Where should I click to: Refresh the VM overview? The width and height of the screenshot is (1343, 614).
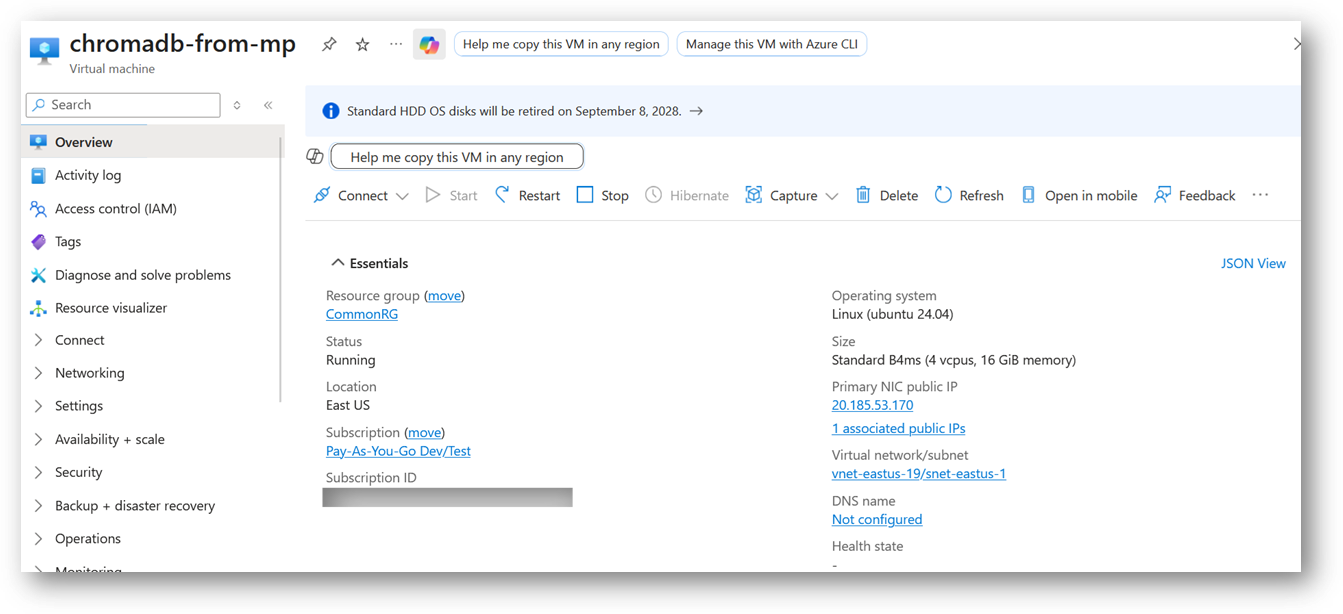[x=968, y=195]
